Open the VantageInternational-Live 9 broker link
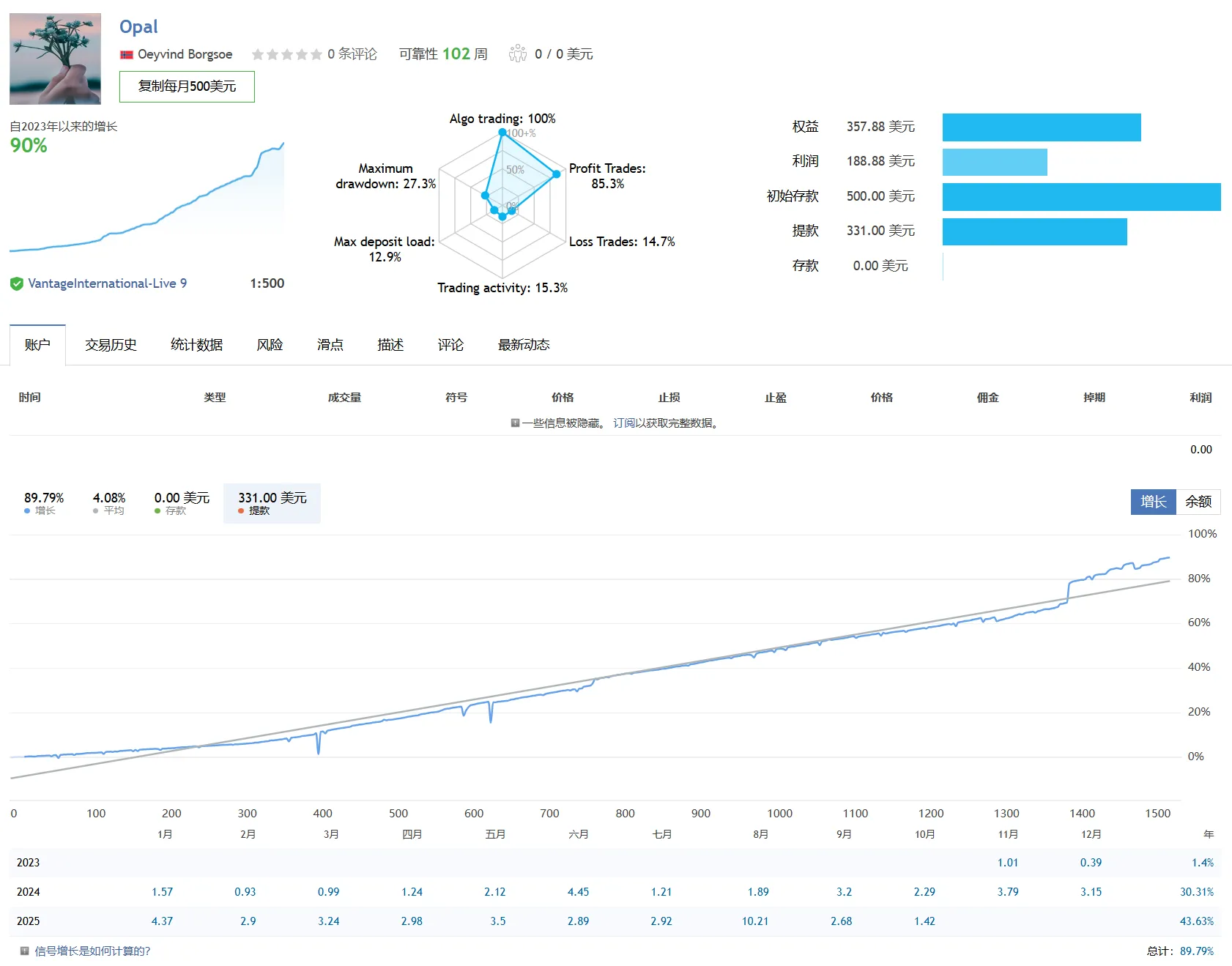The height and width of the screenshot is (966, 1232). (x=107, y=284)
